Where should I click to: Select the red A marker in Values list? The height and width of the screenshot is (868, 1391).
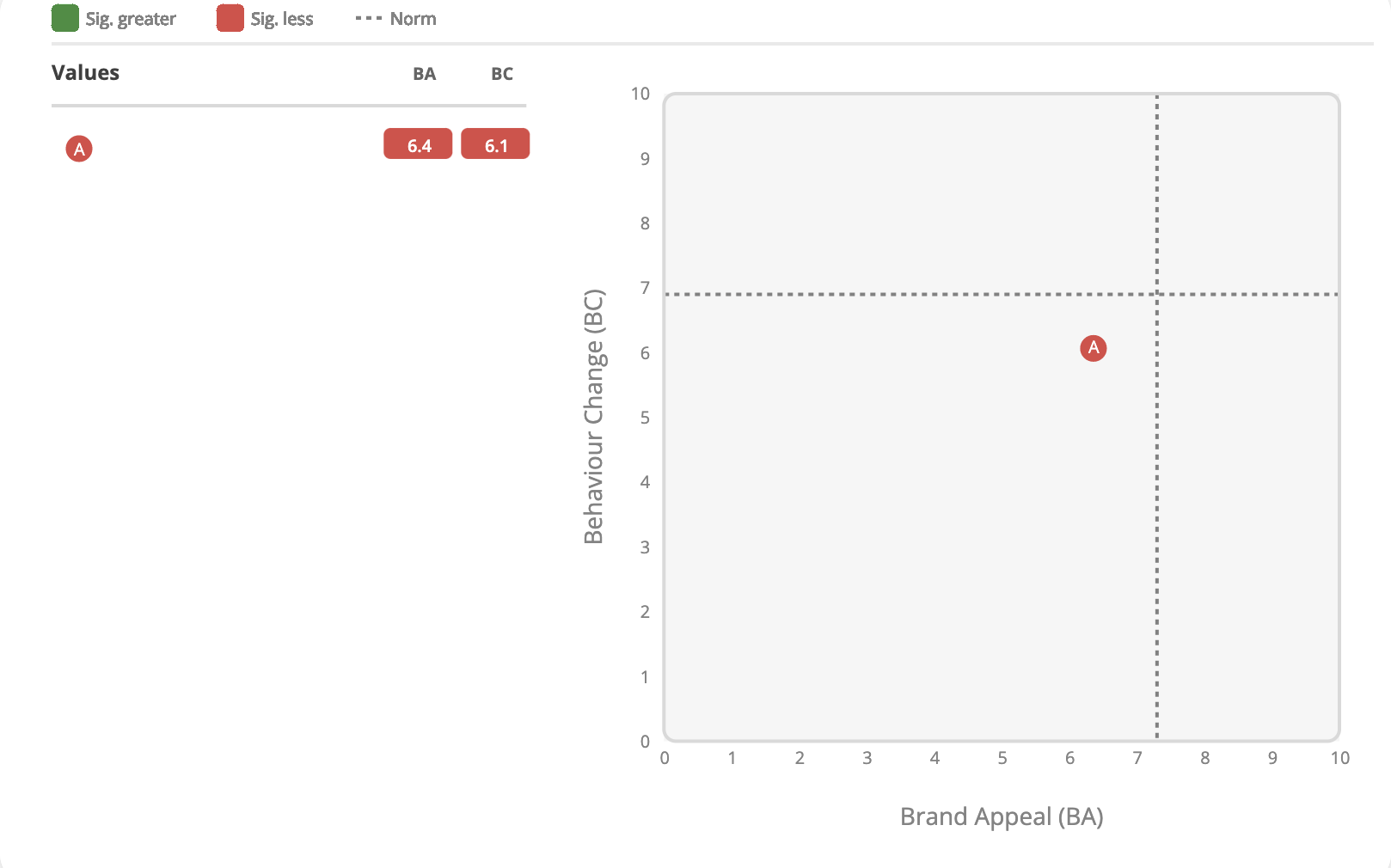(79, 149)
